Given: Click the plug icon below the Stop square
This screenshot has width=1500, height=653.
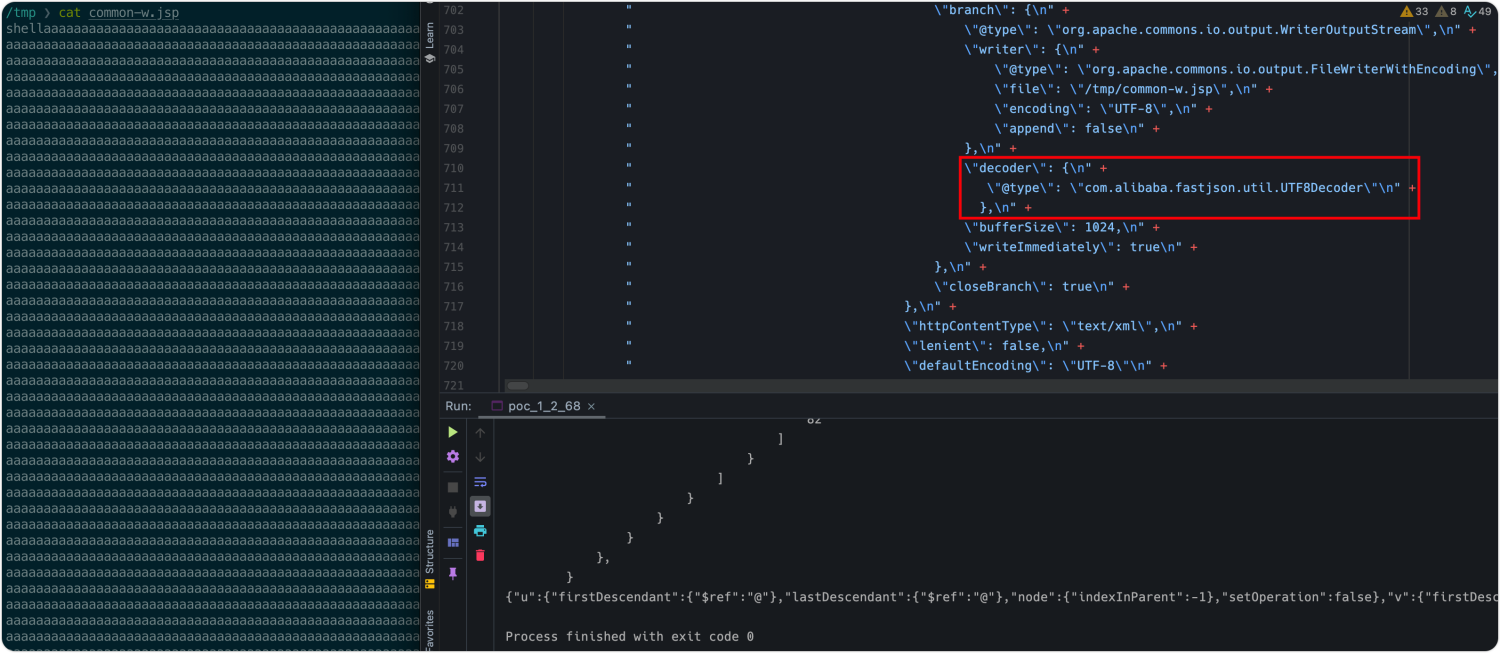Looking at the screenshot, I should [453, 512].
